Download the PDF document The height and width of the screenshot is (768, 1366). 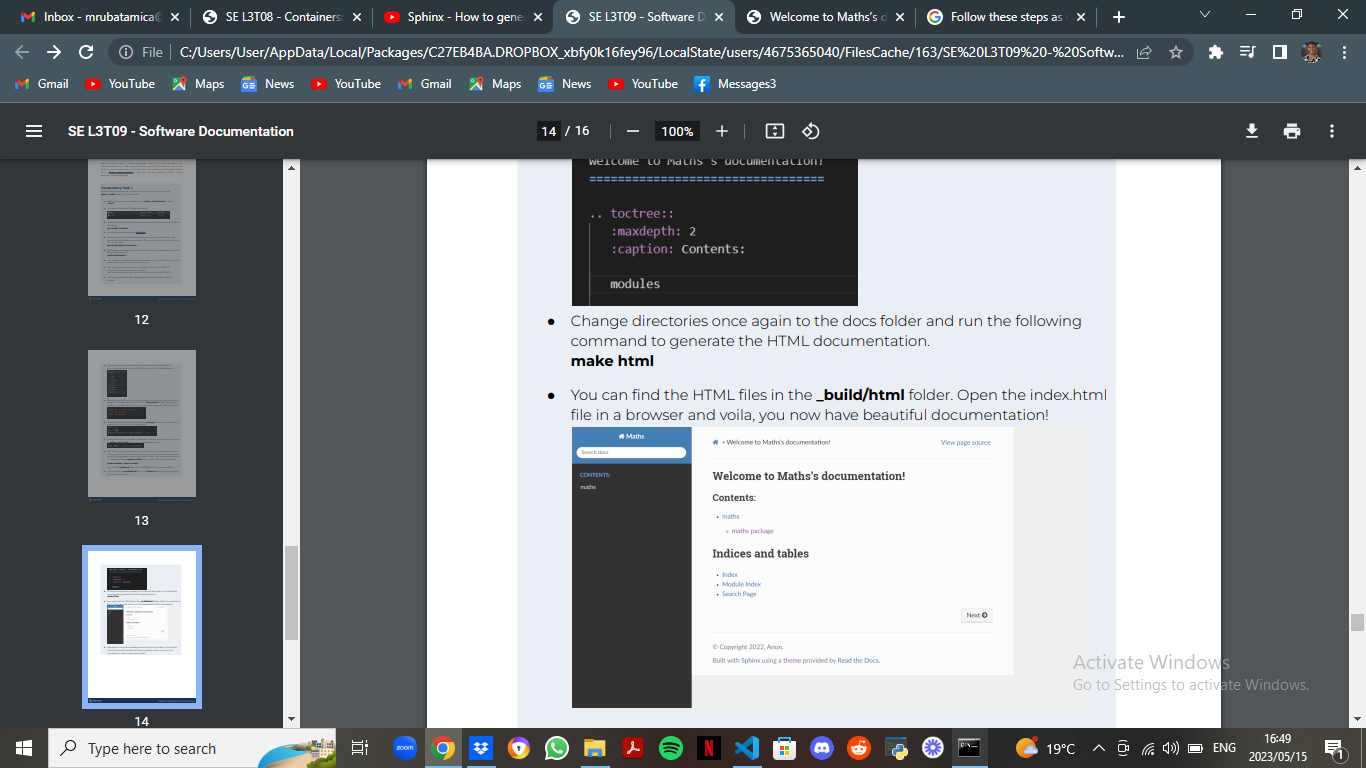[x=1251, y=130]
